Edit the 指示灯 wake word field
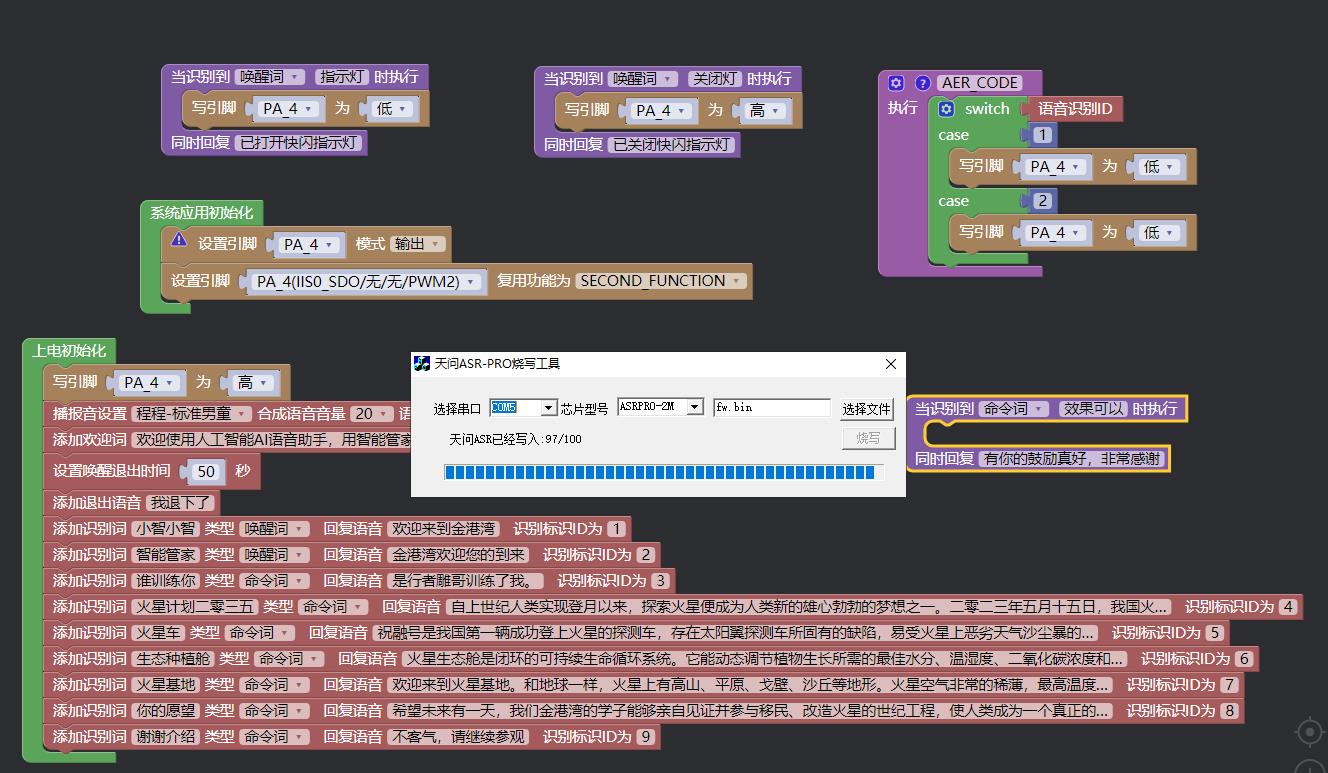This screenshot has height=773, width=1328. (341, 77)
